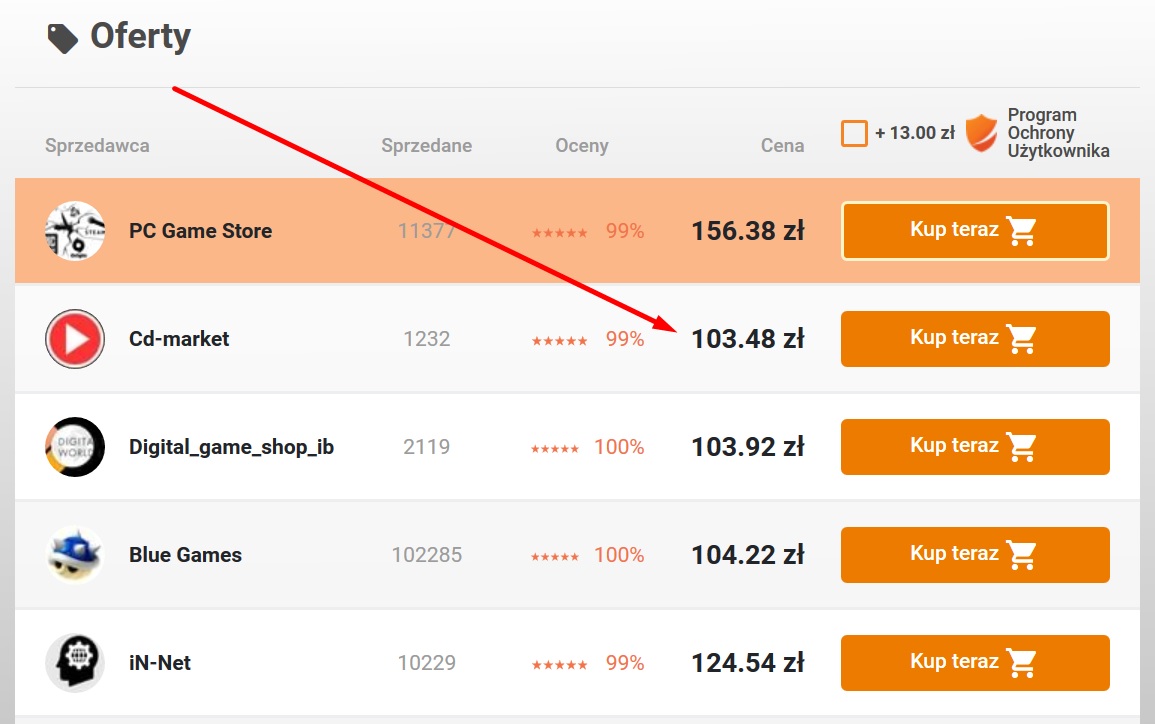
Task: Click the Sprzedane column header
Action: click(x=426, y=146)
